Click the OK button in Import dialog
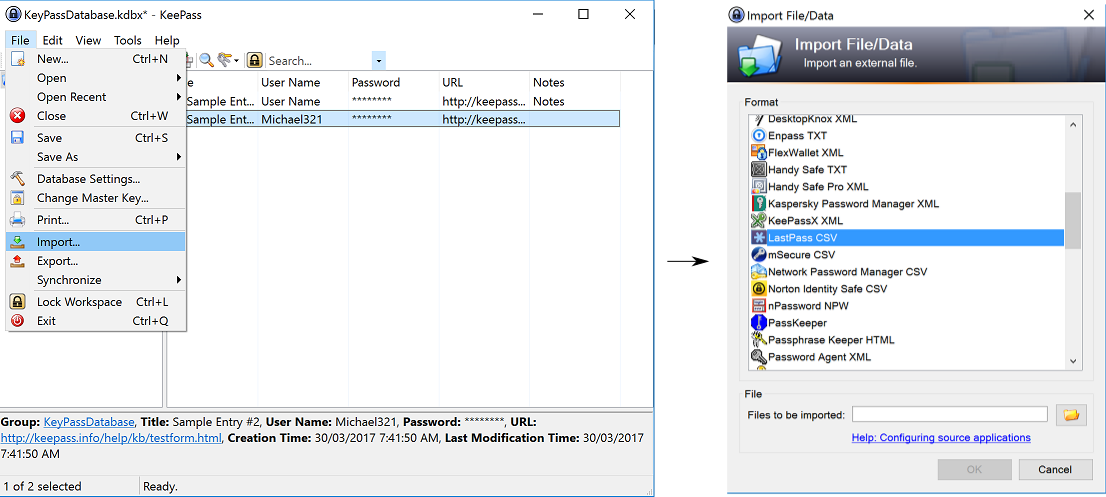Screen dimensions: 1106x497 tap(975, 470)
